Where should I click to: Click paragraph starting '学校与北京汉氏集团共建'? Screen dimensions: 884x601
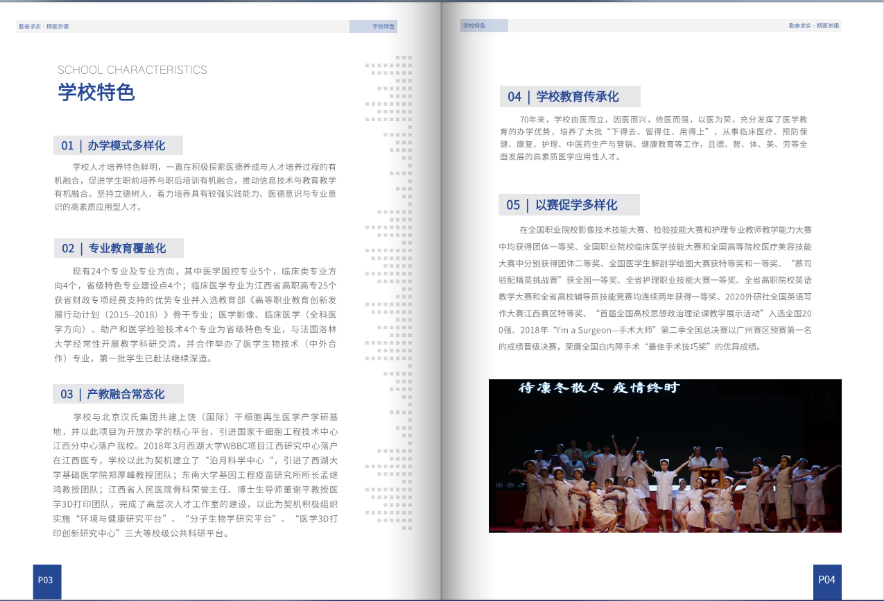(x=195, y=475)
